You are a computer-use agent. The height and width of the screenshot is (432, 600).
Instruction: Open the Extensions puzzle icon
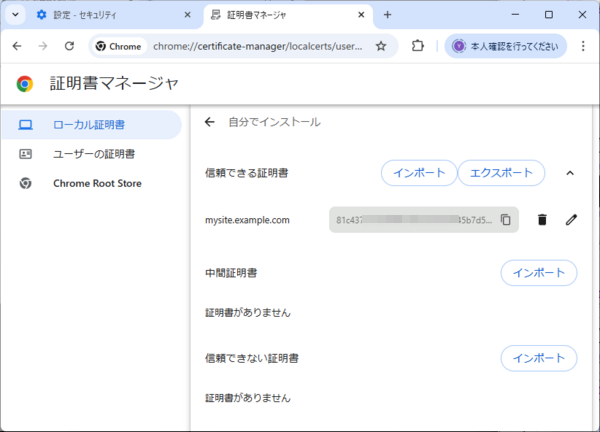pyautogui.click(x=418, y=46)
